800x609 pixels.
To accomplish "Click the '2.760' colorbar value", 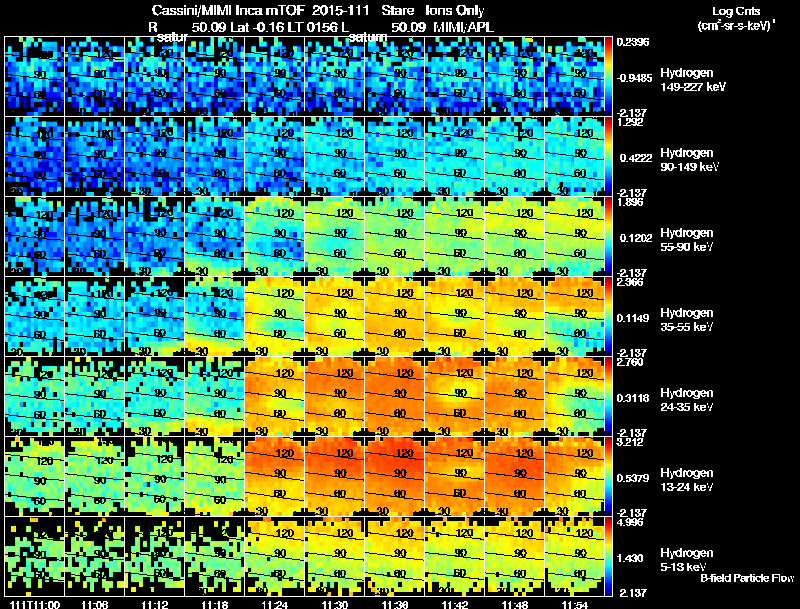I will [630, 363].
